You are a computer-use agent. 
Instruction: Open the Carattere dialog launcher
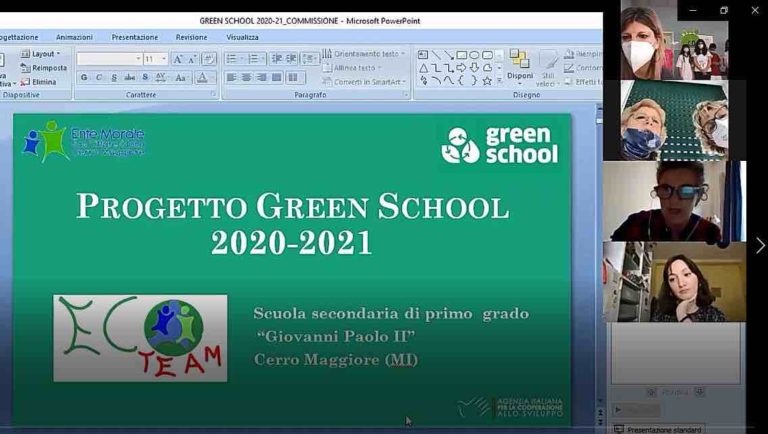pyautogui.click(x=213, y=94)
